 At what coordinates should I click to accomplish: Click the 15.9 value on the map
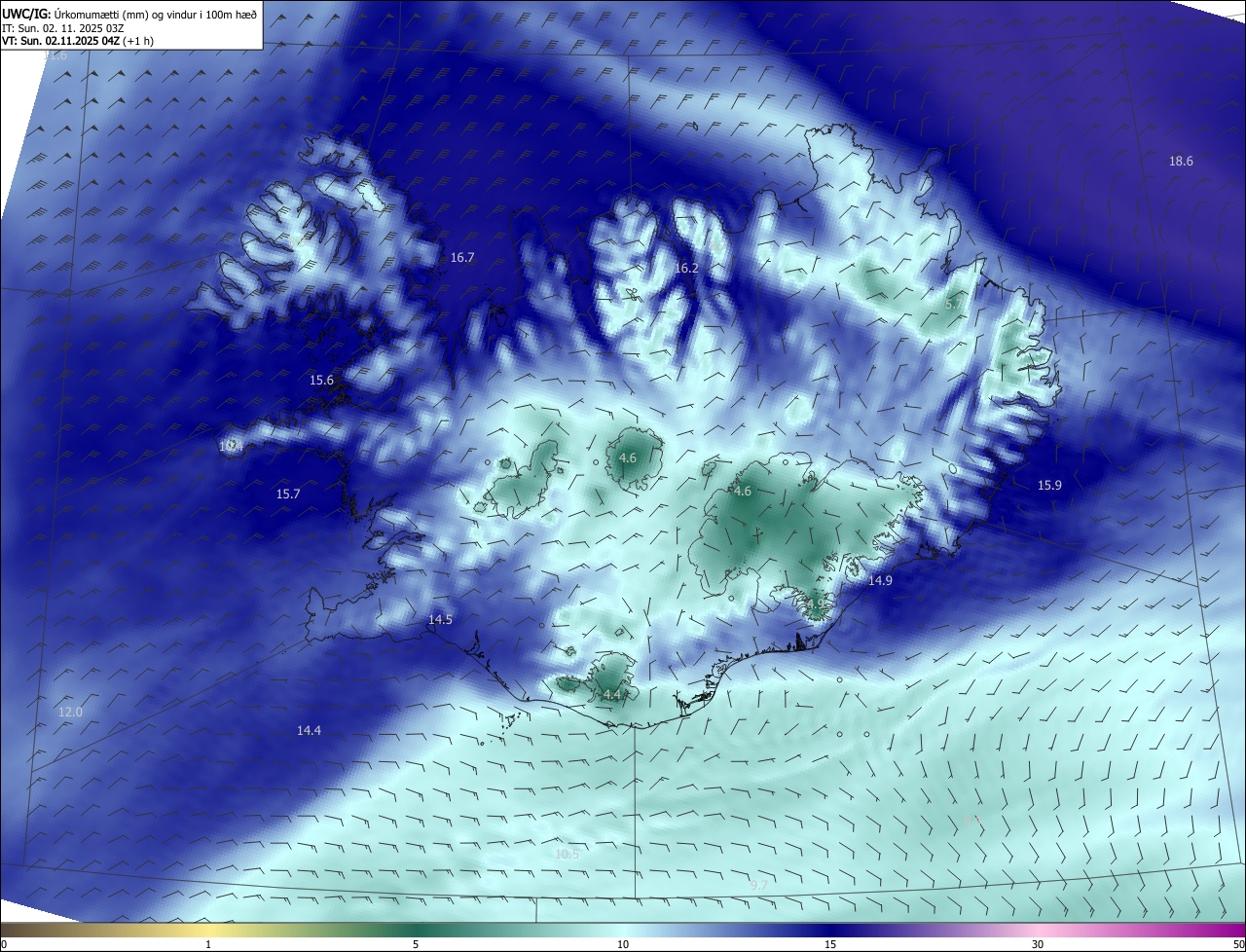pos(1049,485)
